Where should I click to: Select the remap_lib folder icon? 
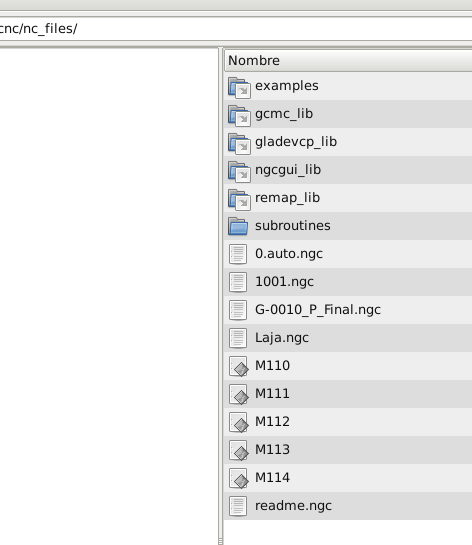(x=239, y=200)
